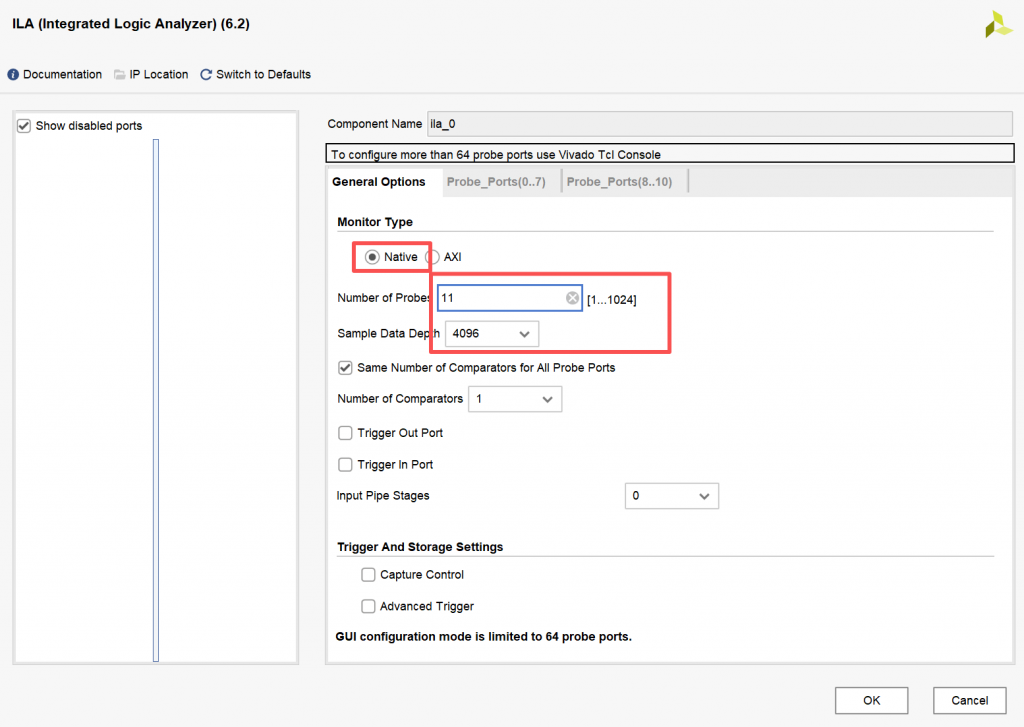1024x727 pixels.
Task: Switch to the Probe_Ports(0..7) tab
Action: [496, 182]
